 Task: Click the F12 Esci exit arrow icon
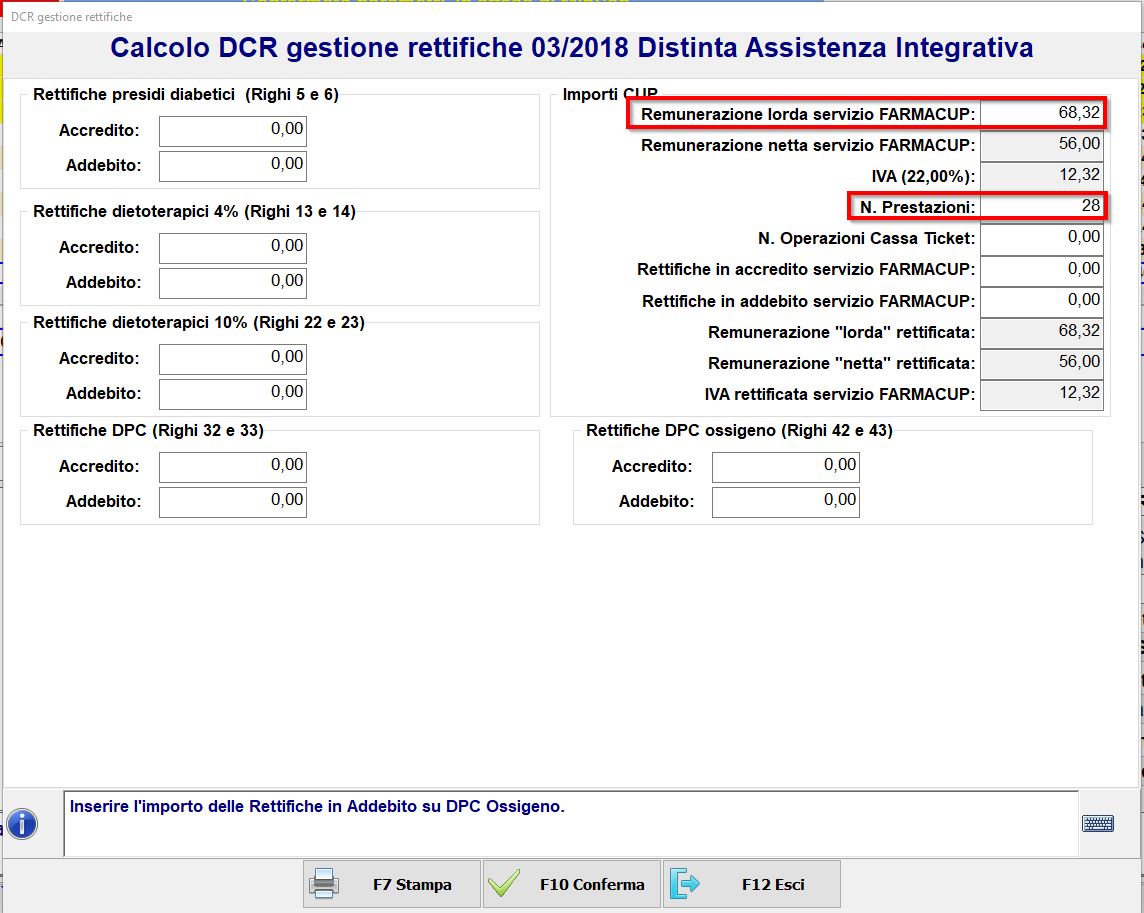[x=686, y=884]
